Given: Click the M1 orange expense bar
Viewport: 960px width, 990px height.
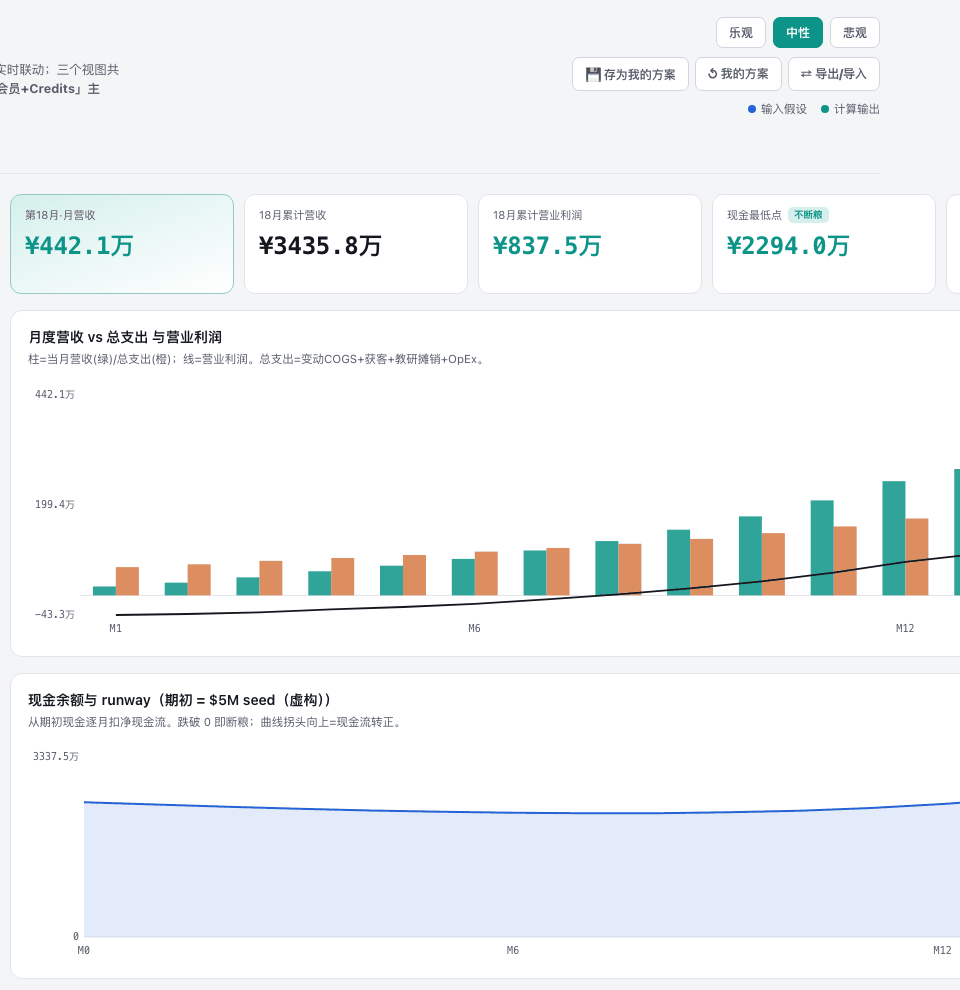Looking at the screenshot, I should 127,581.
